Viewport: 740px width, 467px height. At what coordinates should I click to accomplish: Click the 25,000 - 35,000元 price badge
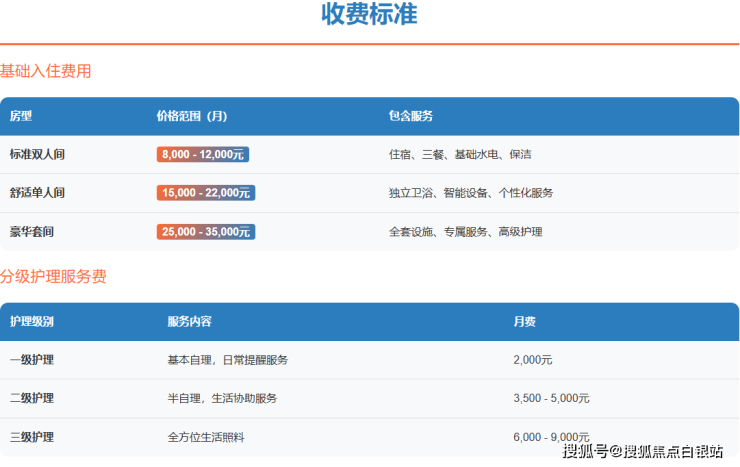click(205, 232)
